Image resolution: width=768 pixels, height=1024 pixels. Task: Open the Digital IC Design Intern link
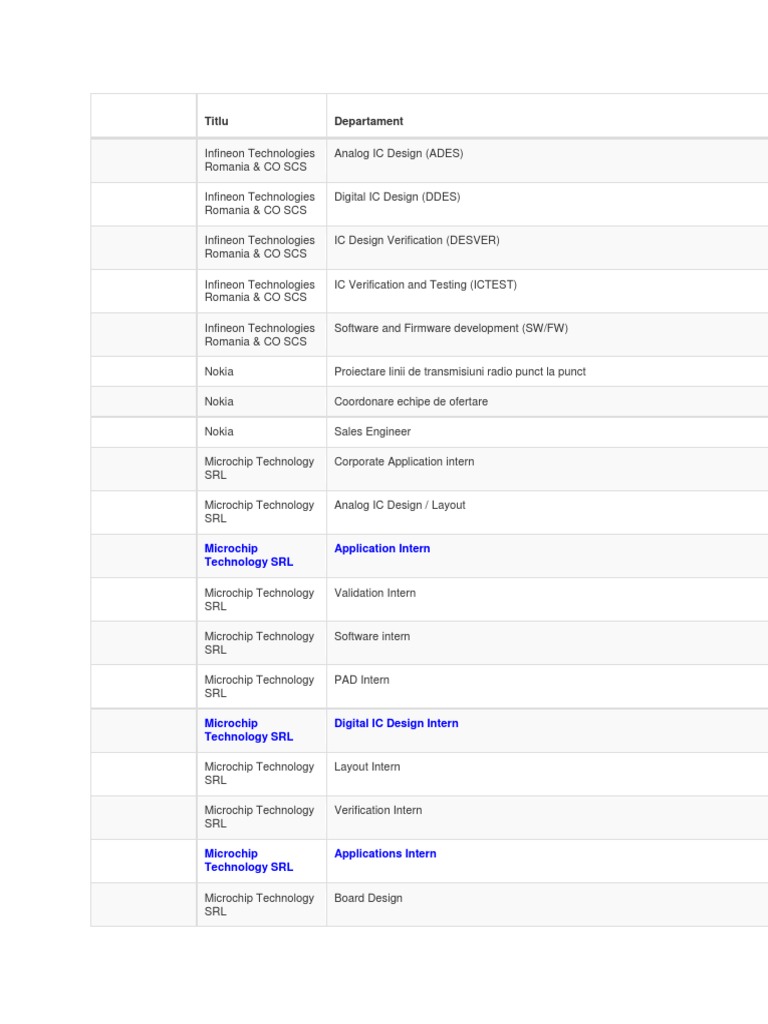pos(396,723)
